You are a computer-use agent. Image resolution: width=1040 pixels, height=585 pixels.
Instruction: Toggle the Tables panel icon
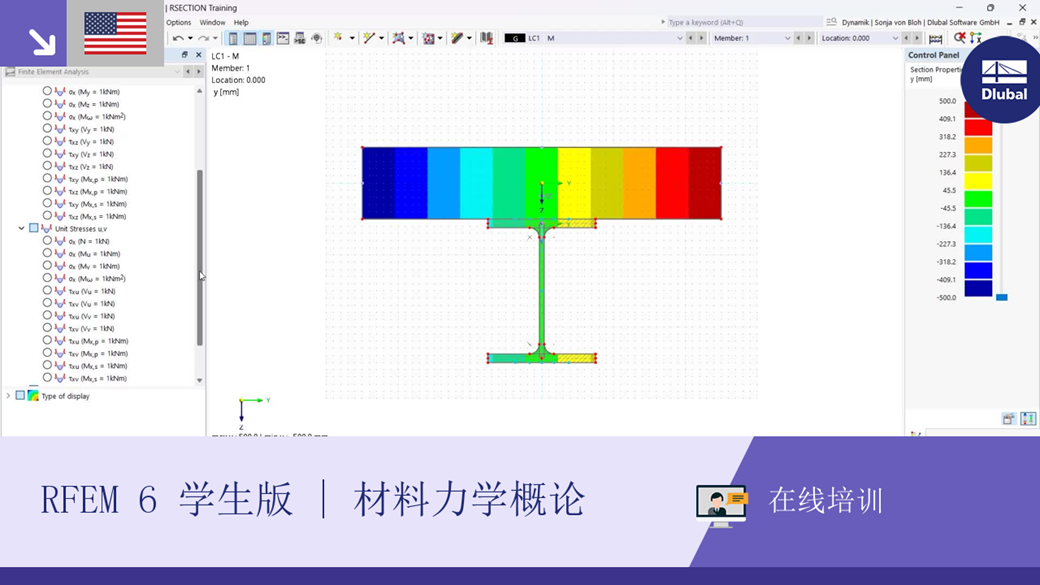coord(249,38)
